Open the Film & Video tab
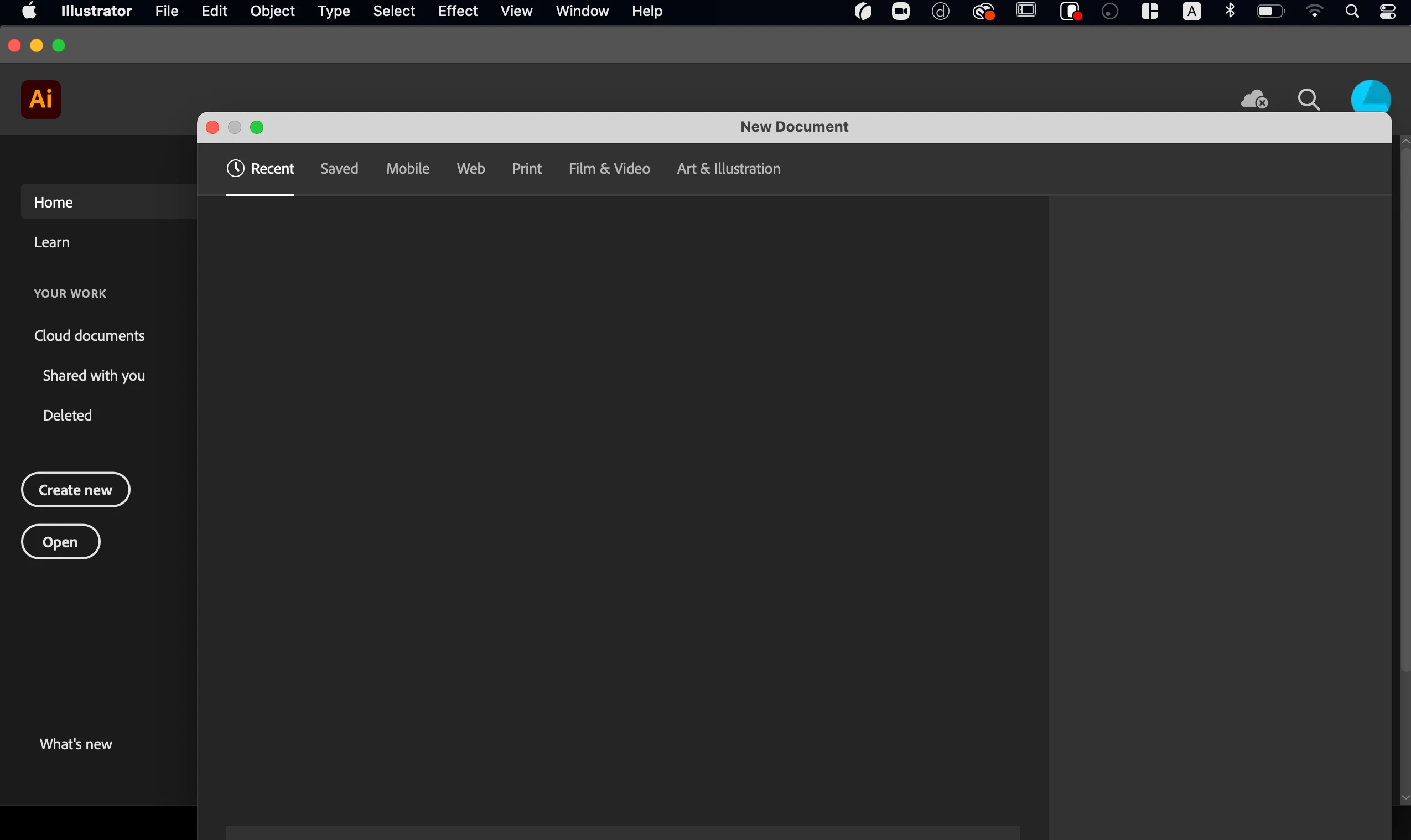Screen dimensions: 1411x840 [x=609, y=169]
